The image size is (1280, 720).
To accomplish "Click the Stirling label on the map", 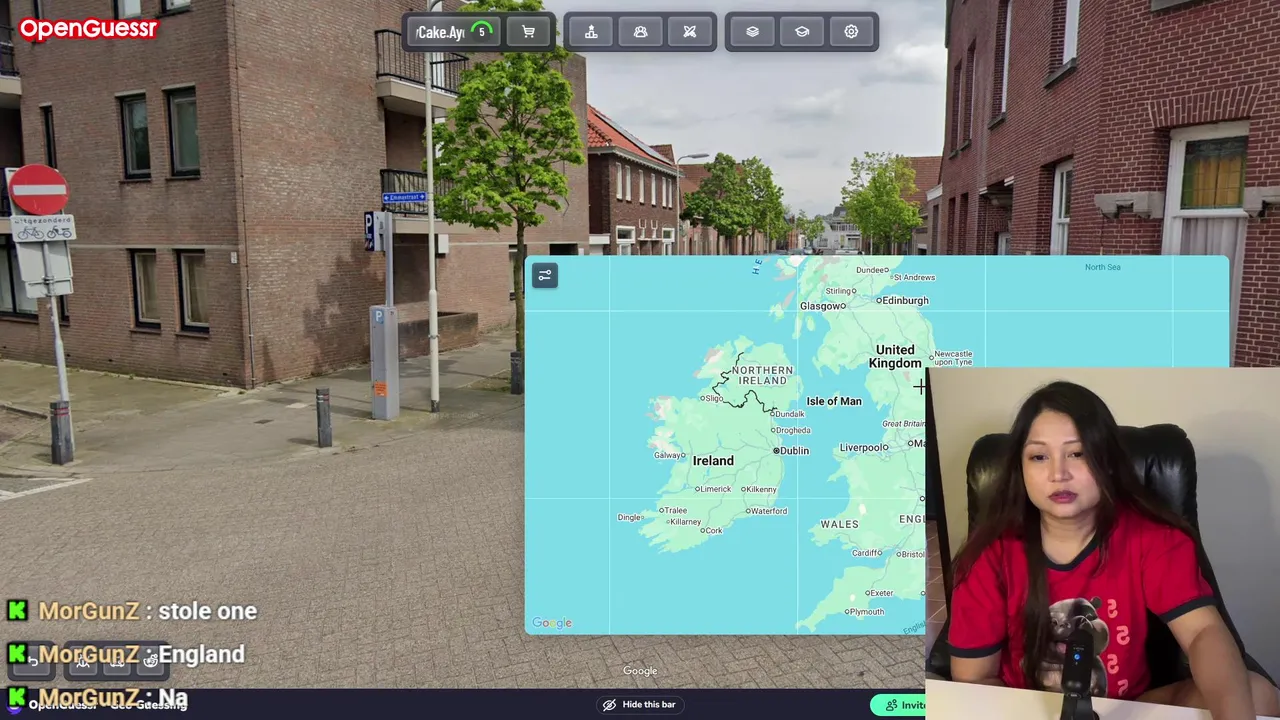I will coord(838,291).
